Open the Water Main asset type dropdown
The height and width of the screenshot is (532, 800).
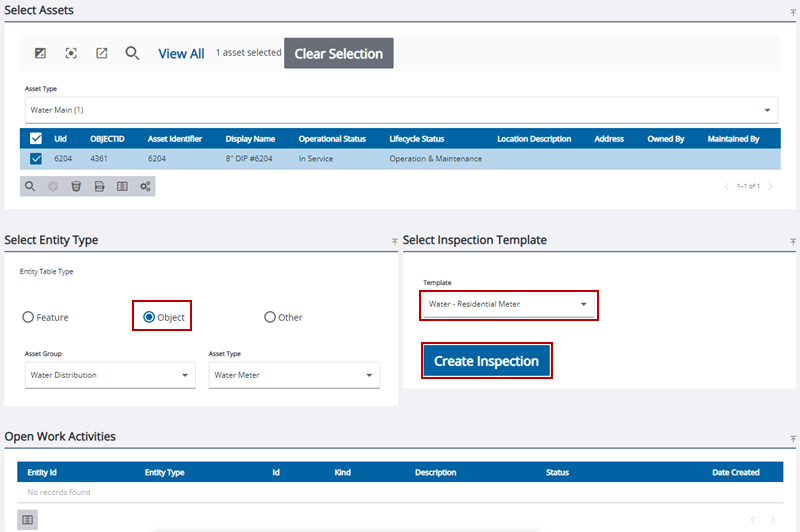(x=767, y=109)
